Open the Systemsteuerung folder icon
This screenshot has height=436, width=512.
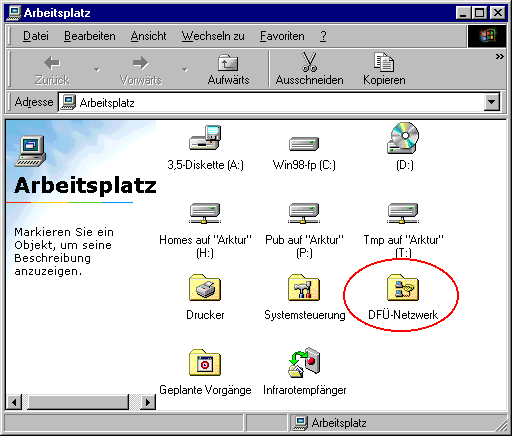coord(304,288)
